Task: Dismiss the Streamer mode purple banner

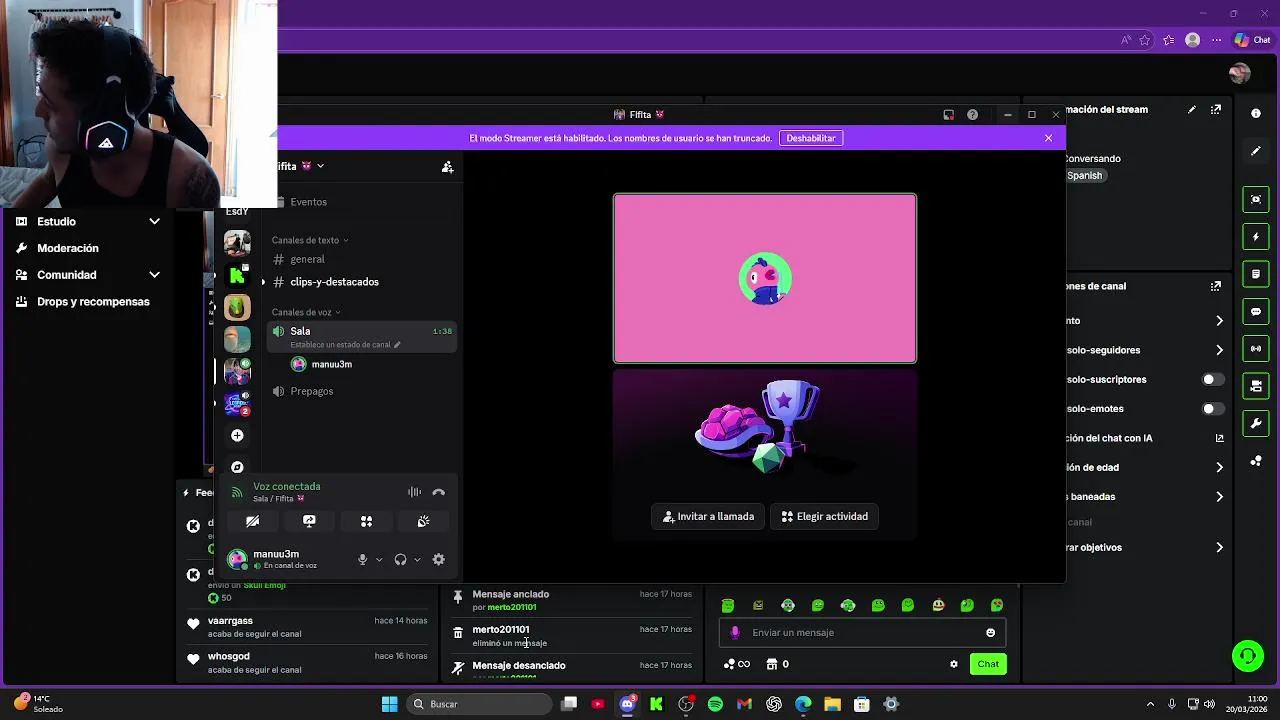Action: (x=1048, y=138)
